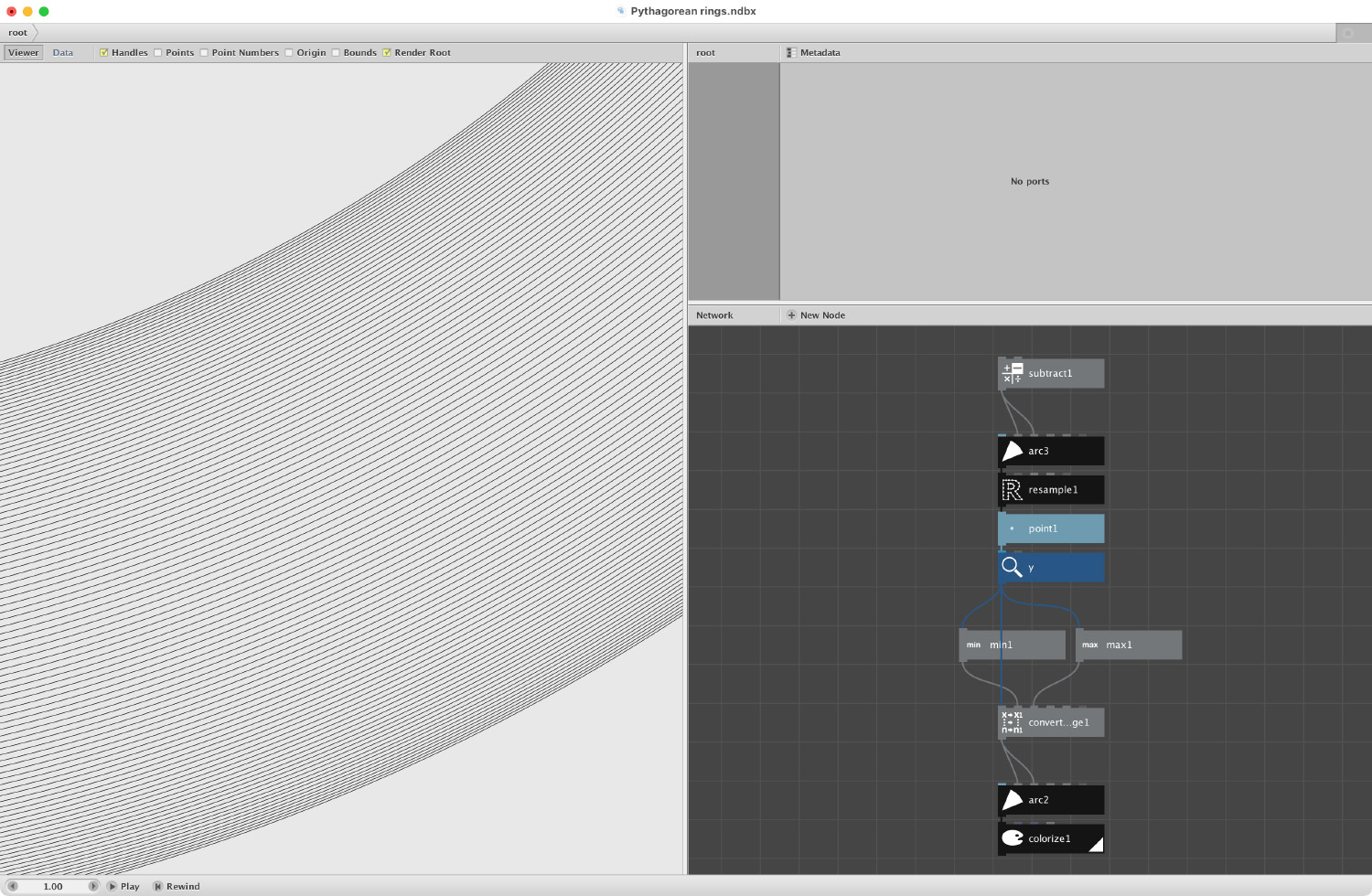Image resolution: width=1372 pixels, height=896 pixels.
Task: Click the document icon beside the window title
Action: 621,11
